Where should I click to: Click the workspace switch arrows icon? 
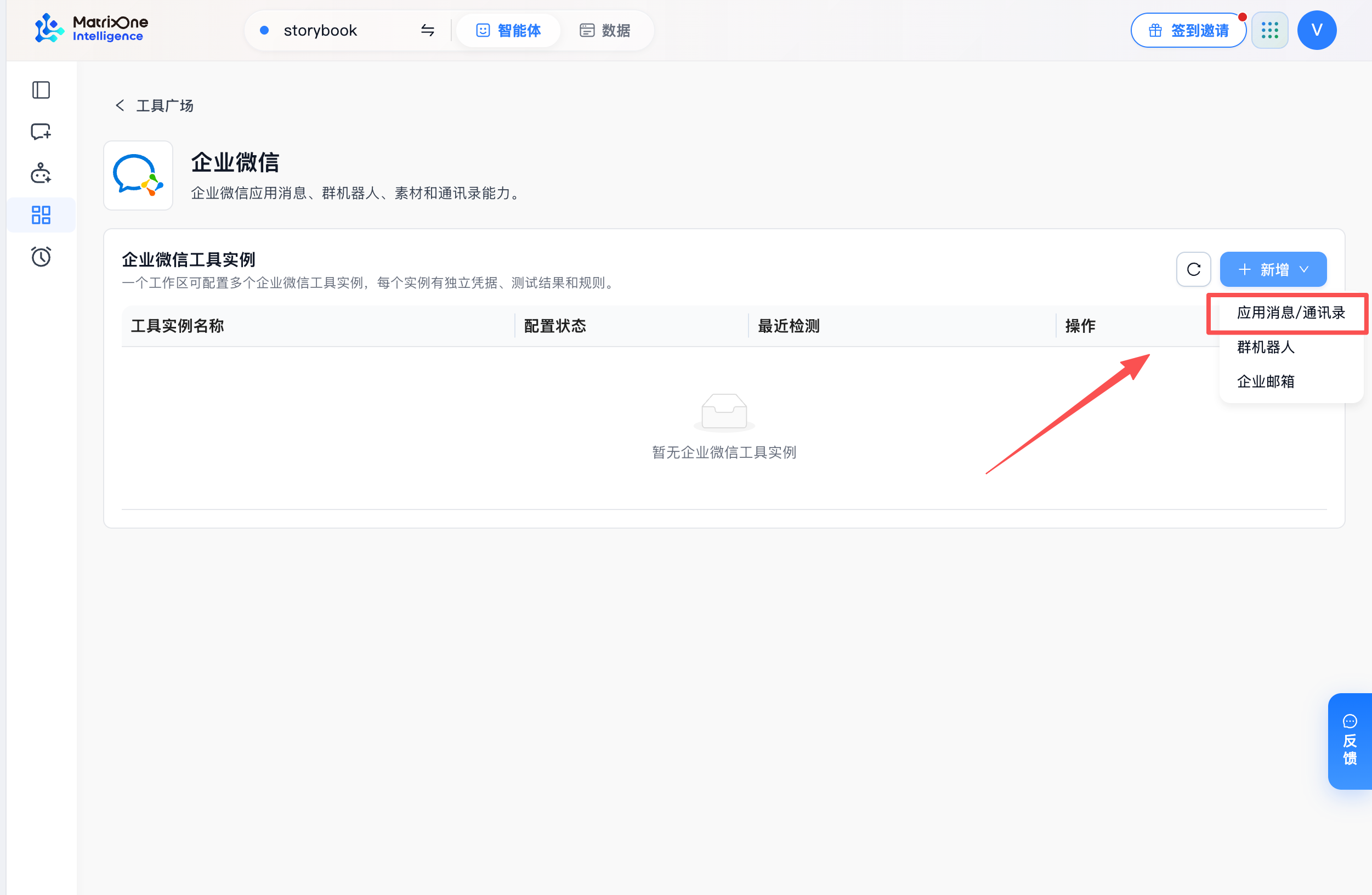427,30
